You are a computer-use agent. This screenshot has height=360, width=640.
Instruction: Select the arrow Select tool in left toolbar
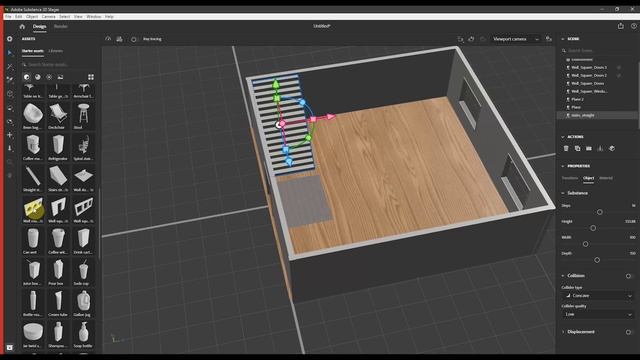(10, 53)
